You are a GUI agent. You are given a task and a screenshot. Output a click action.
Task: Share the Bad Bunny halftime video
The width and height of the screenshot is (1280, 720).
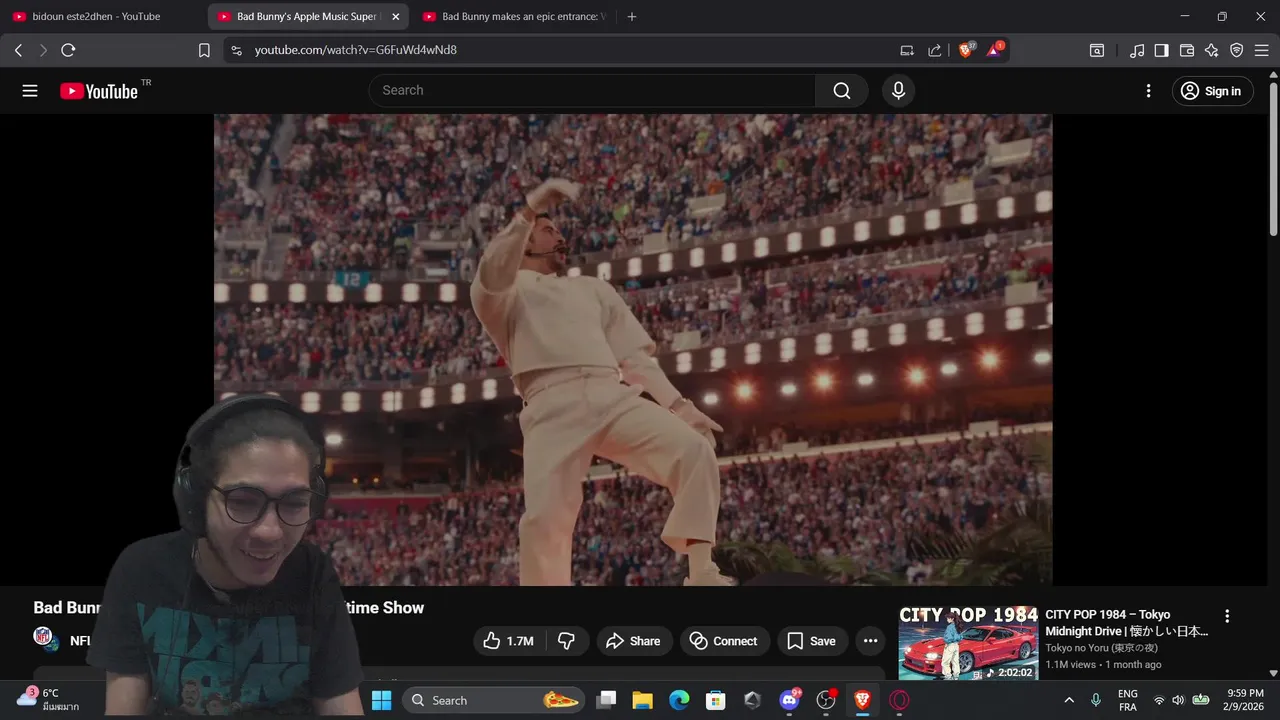(x=634, y=641)
